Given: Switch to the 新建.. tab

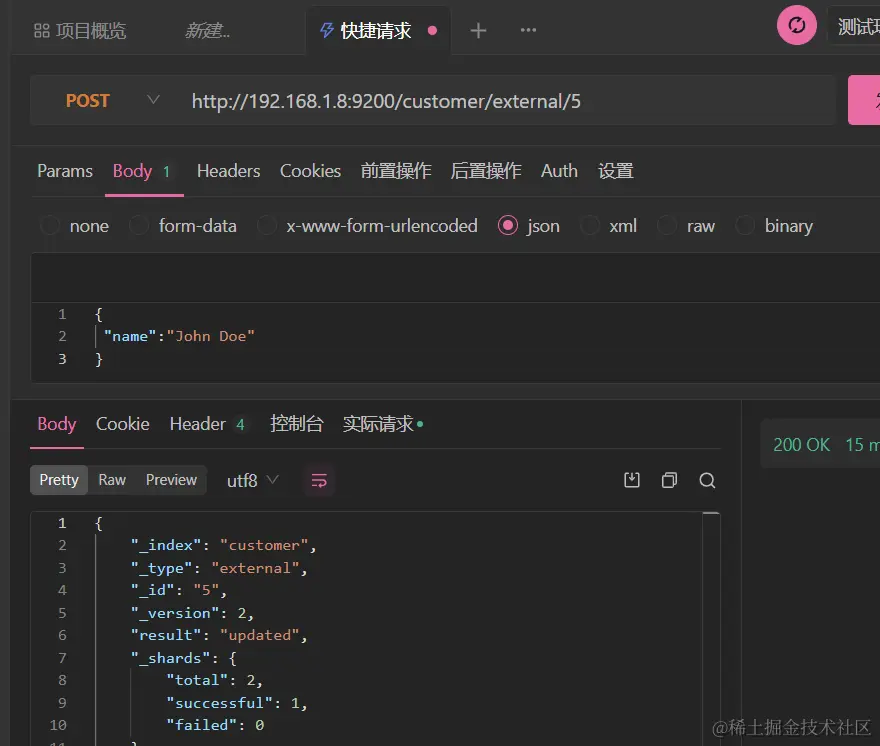Looking at the screenshot, I should coord(207,30).
